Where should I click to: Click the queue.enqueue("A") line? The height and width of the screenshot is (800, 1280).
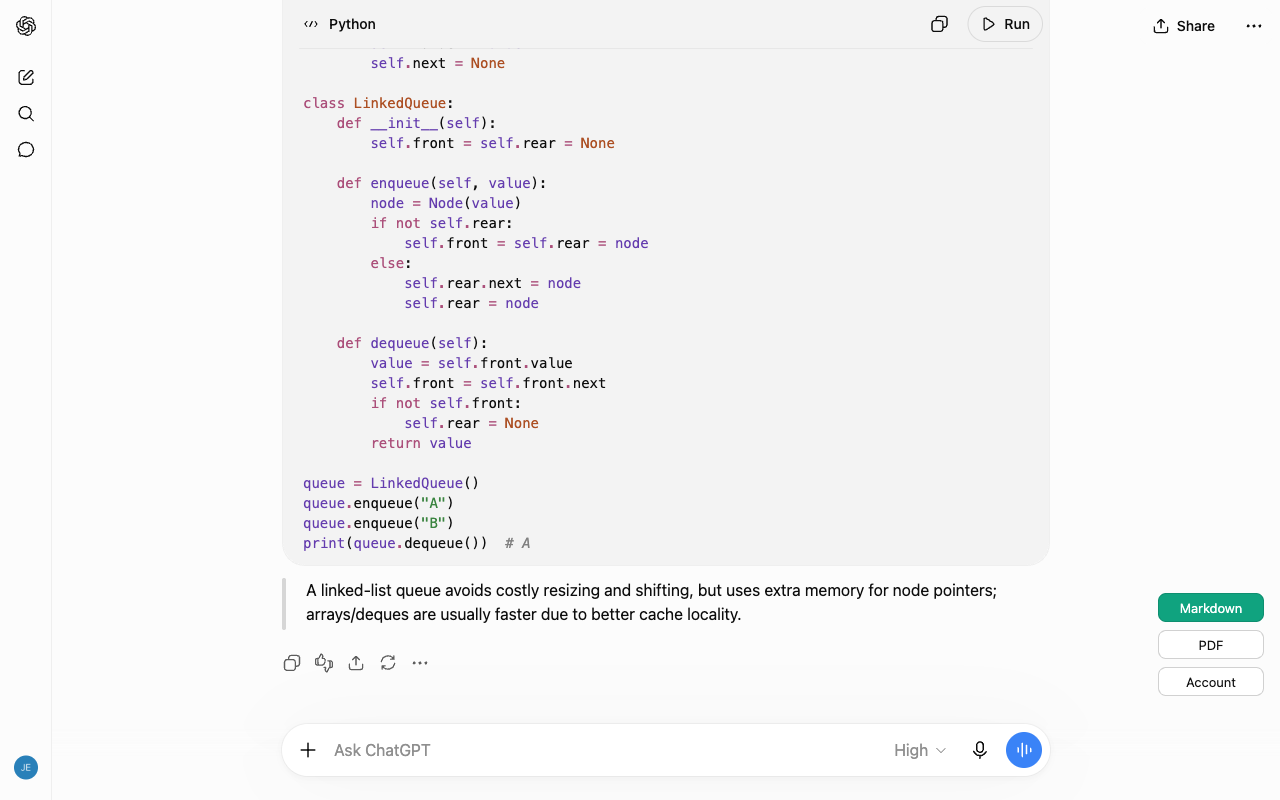pos(379,503)
